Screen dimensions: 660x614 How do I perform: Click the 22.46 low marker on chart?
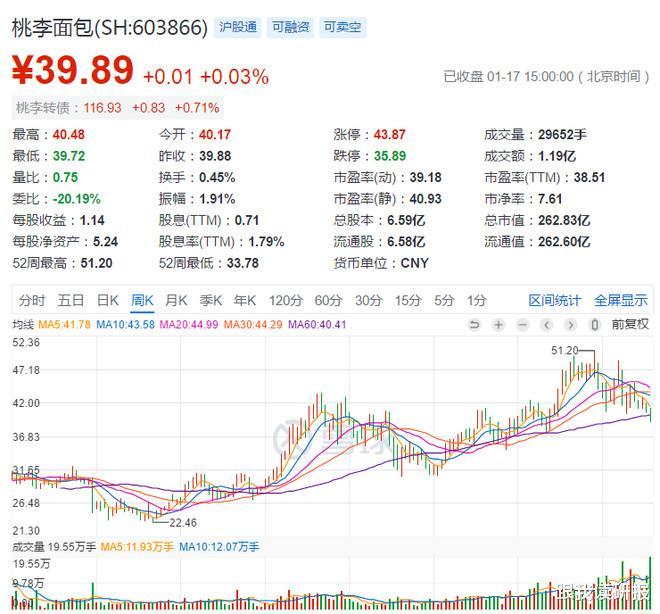pos(183,523)
